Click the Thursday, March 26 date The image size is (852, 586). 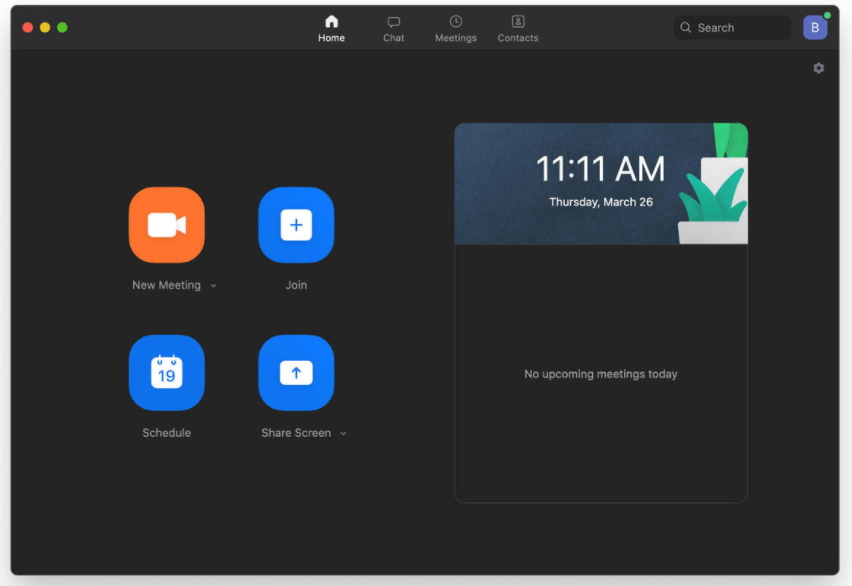click(x=601, y=202)
